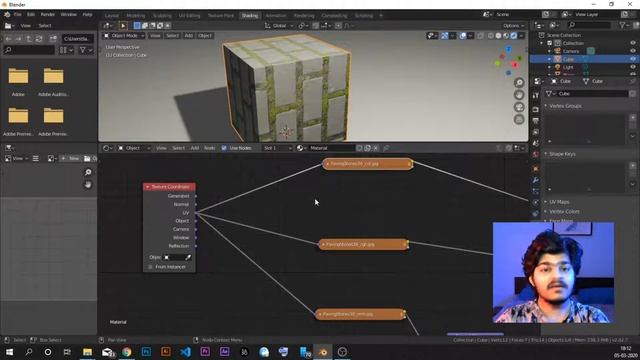Open the Blender logo menu
640x360 pixels.
pyautogui.click(x=7, y=14)
